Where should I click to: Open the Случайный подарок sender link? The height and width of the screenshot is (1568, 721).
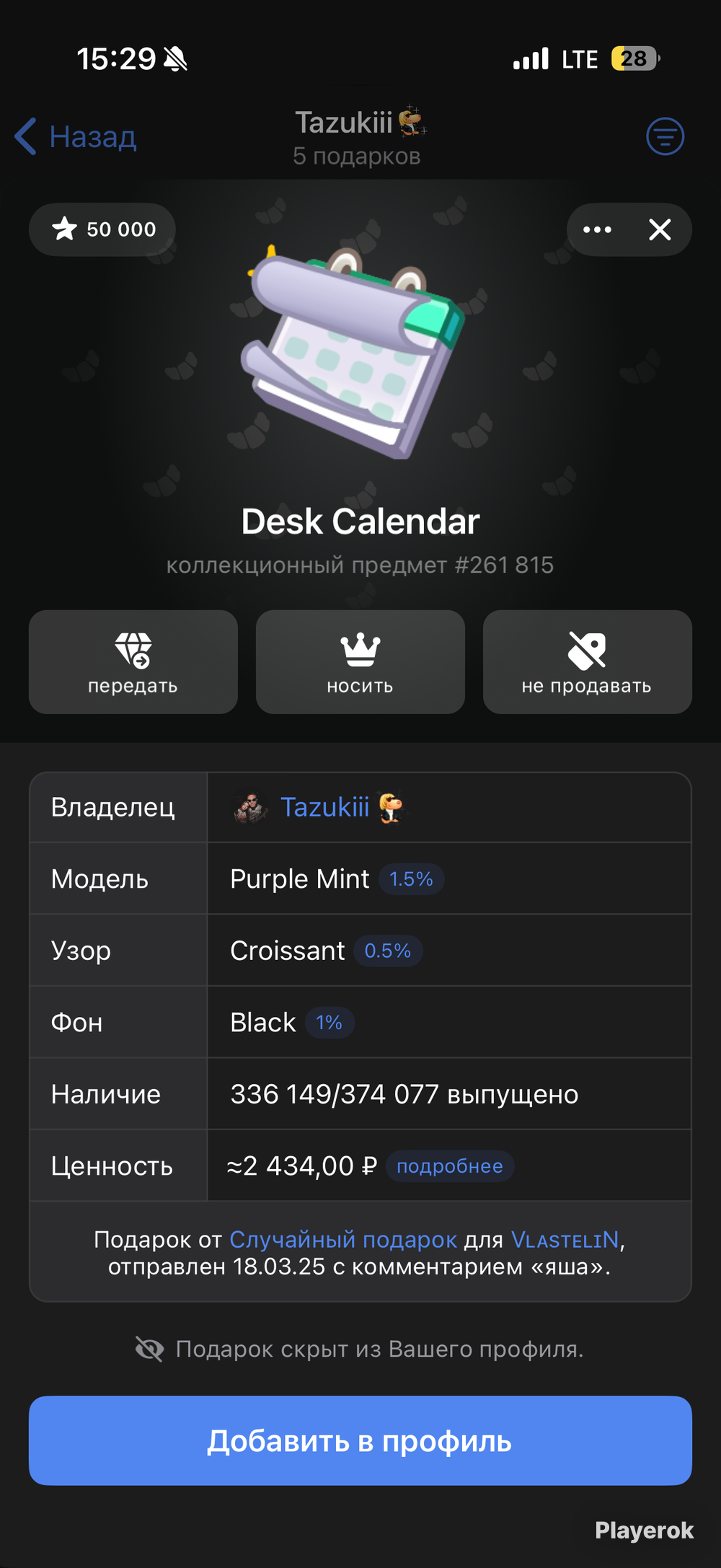click(x=343, y=1240)
